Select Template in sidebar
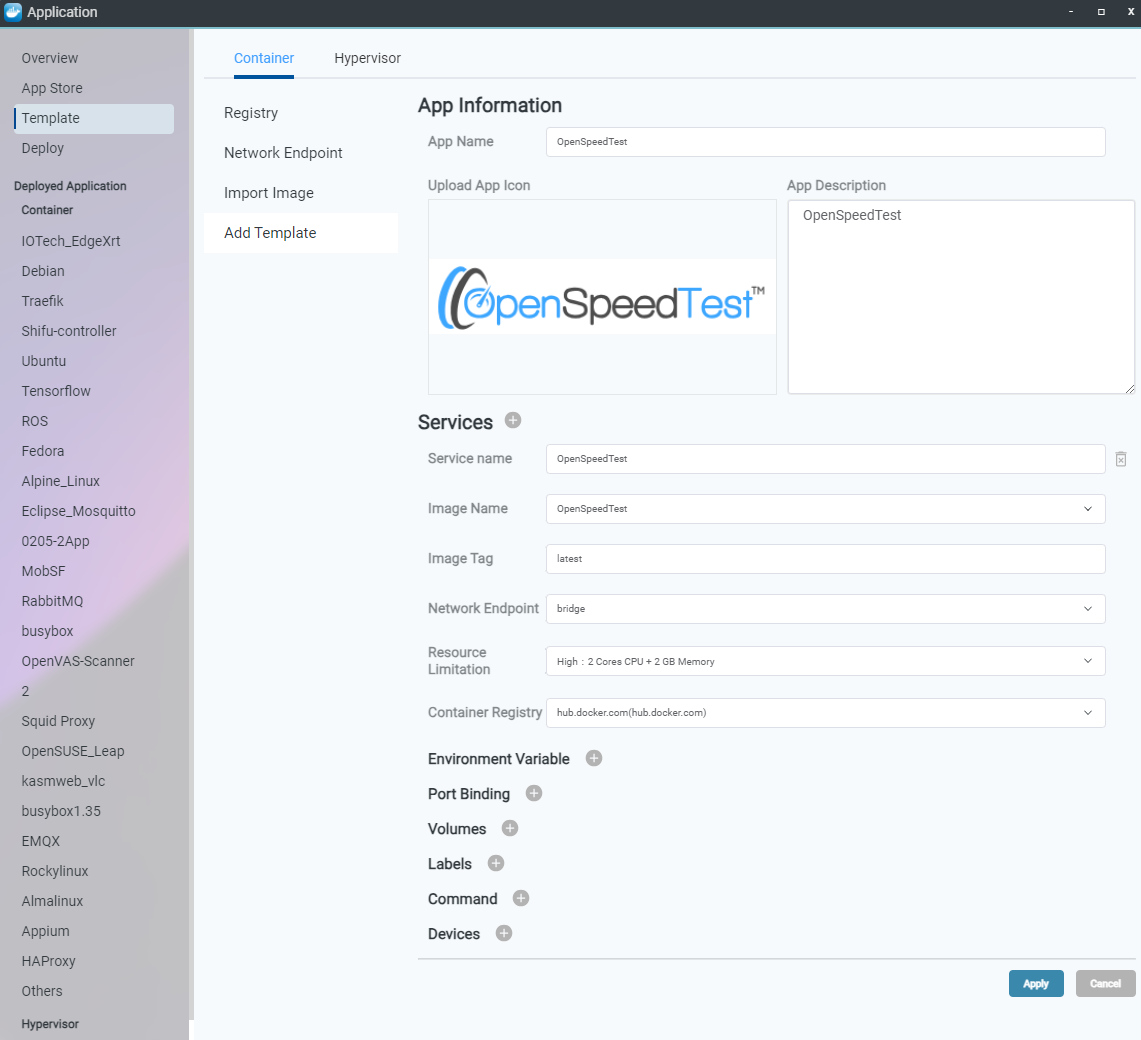Image resolution: width=1141 pixels, height=1040 pixels. click(94, 119)
